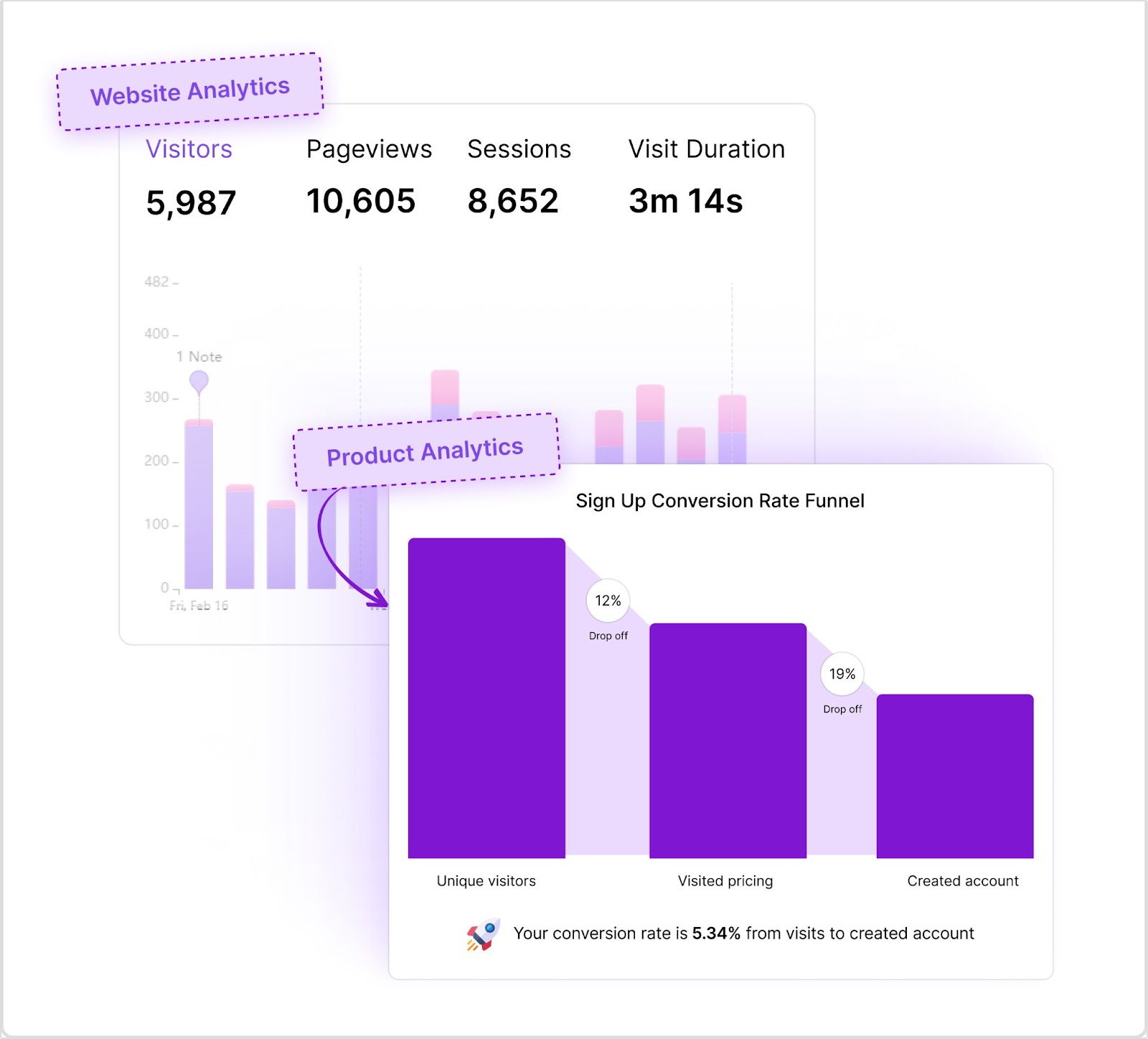
Task: Click the 8,652 sessions value
Action: point(513,201)
